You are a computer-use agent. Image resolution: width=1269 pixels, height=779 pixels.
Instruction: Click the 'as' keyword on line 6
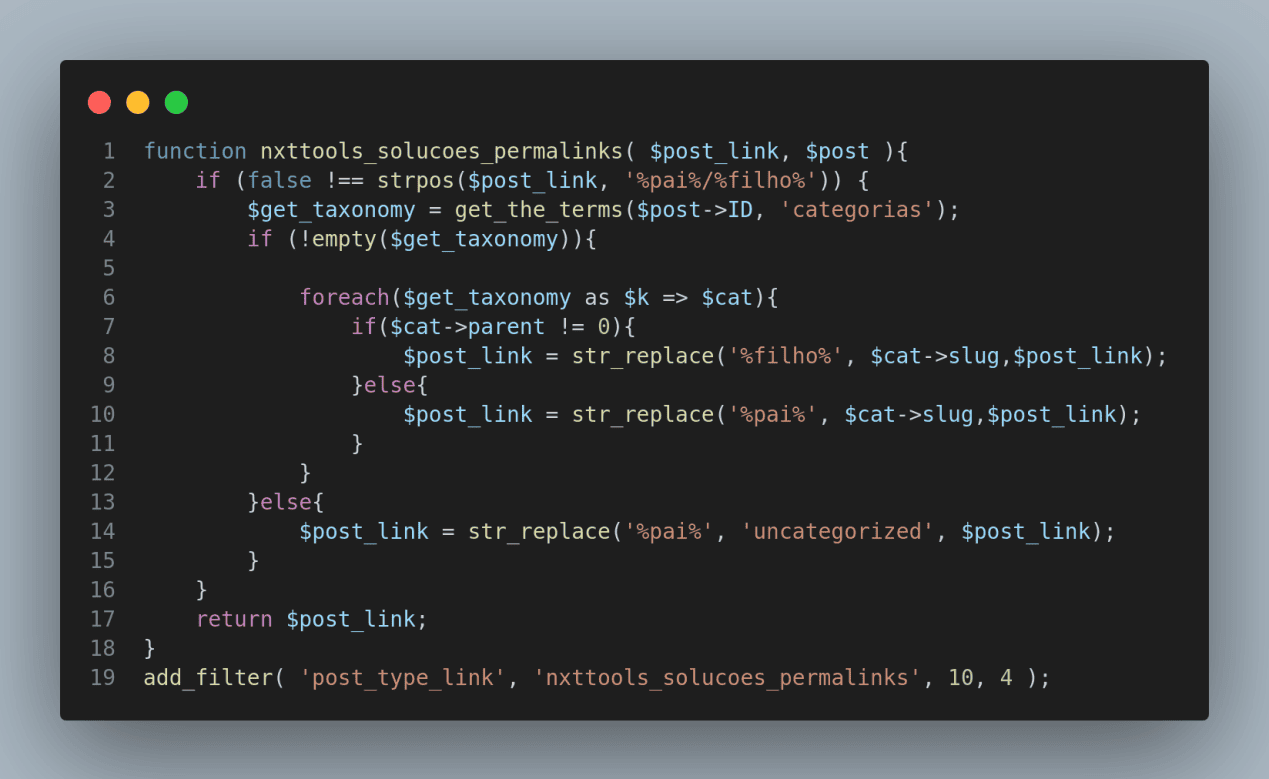(598, 297)
